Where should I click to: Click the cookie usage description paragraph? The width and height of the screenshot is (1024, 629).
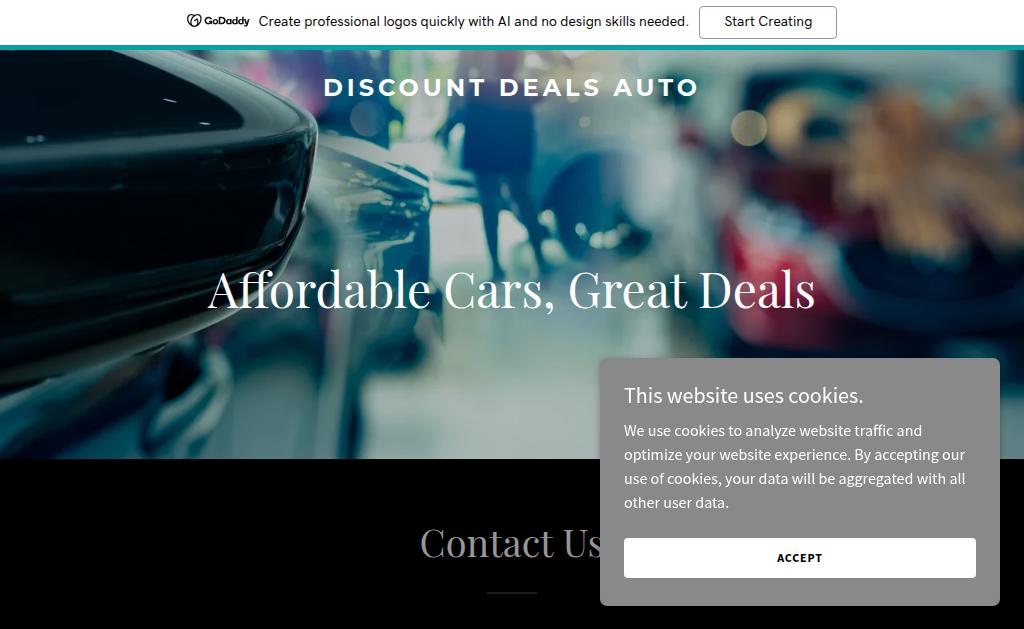(794, 467)
